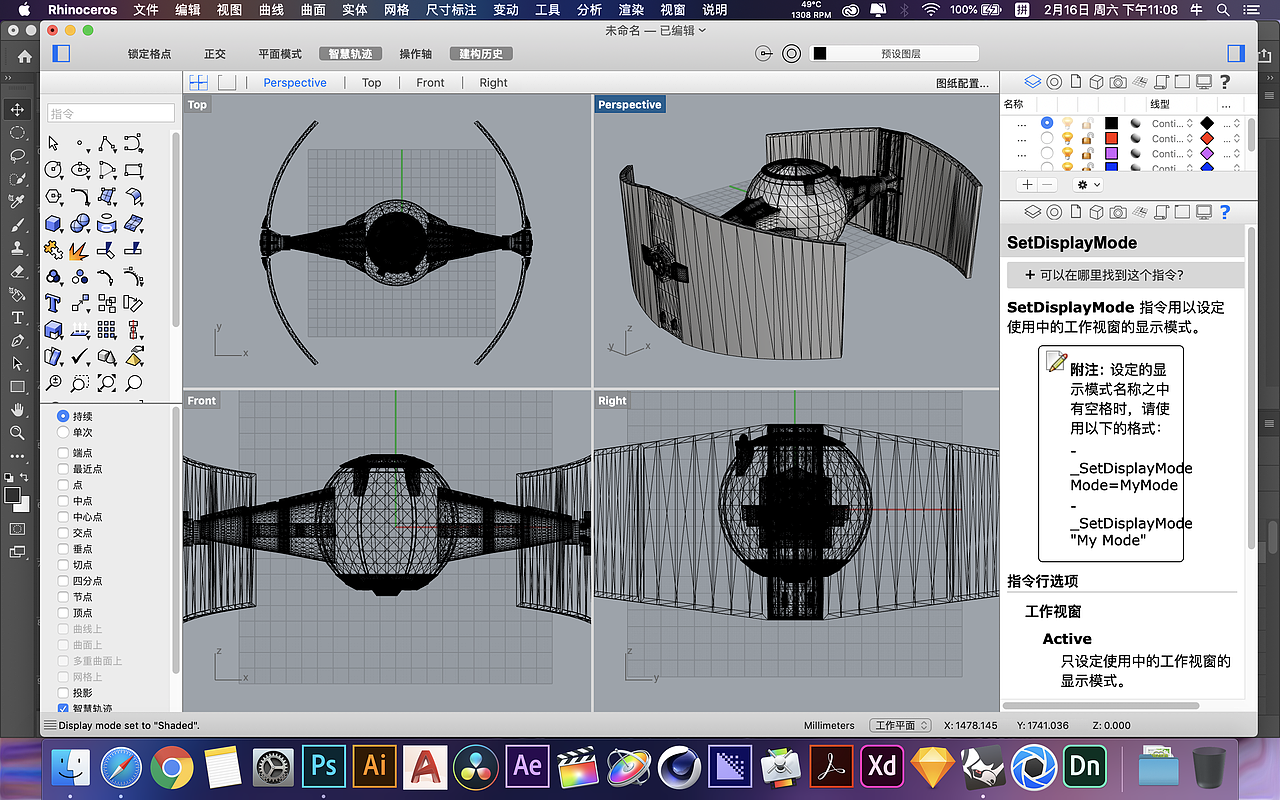Change the purple layer color swatch
Viewport: 1280px width, 800px height.
click(x=1111, y=154)
